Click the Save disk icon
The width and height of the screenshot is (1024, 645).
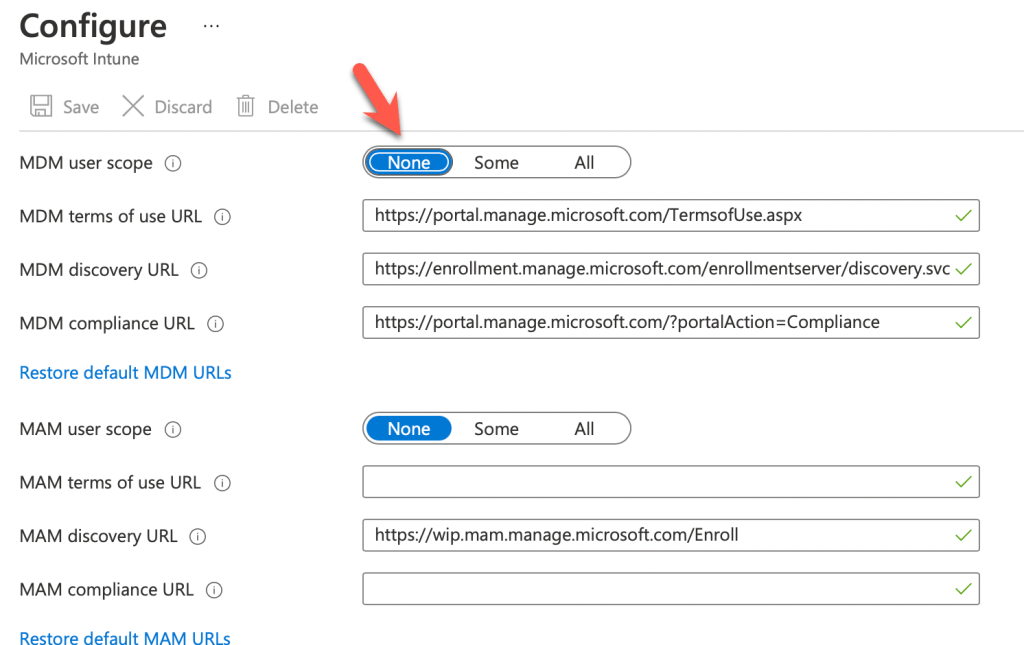point(41,107)
